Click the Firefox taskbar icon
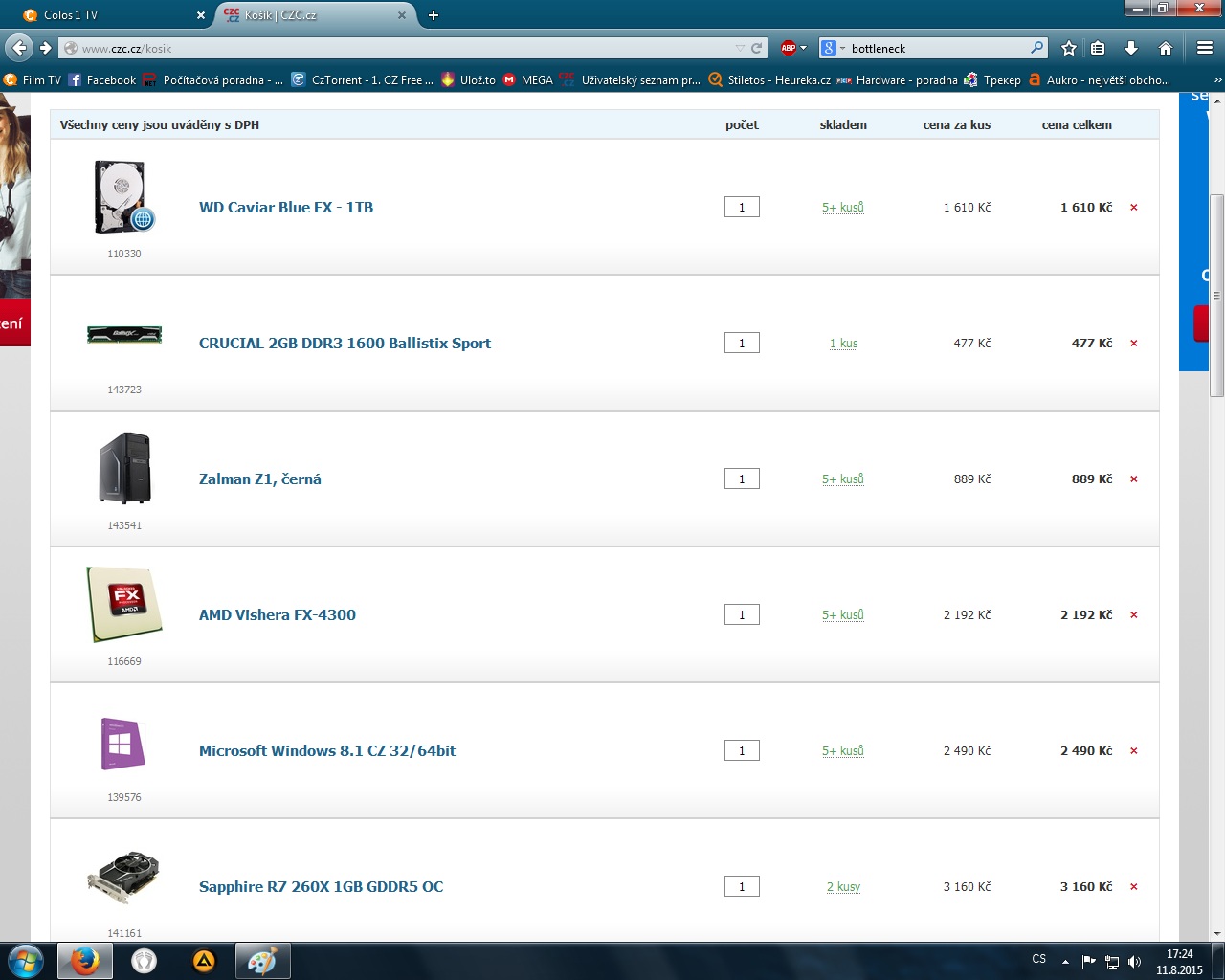The height and width of the screenshot is (980, 1225). click(84, 961)
